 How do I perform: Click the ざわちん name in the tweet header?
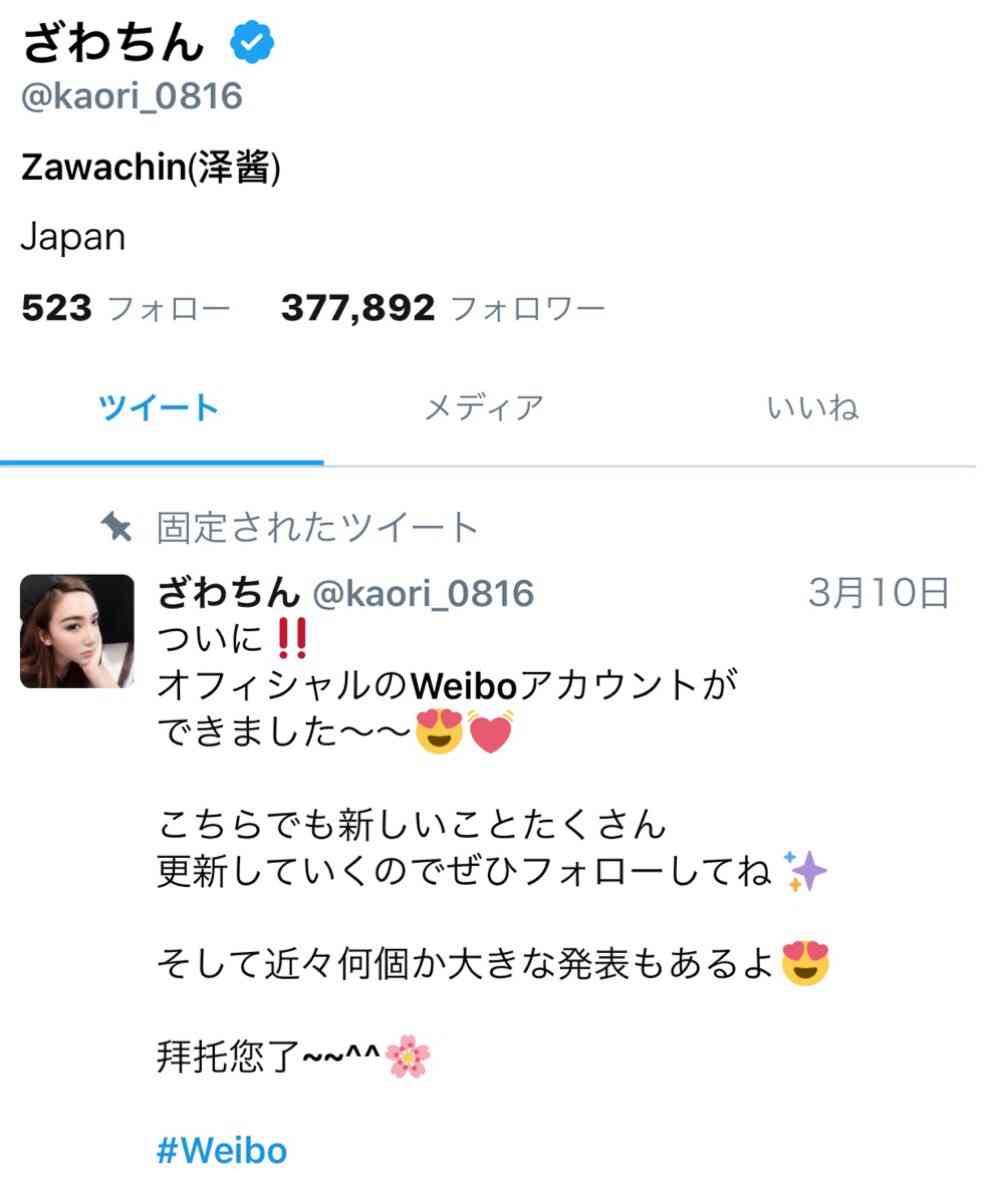tap(229, 593)
